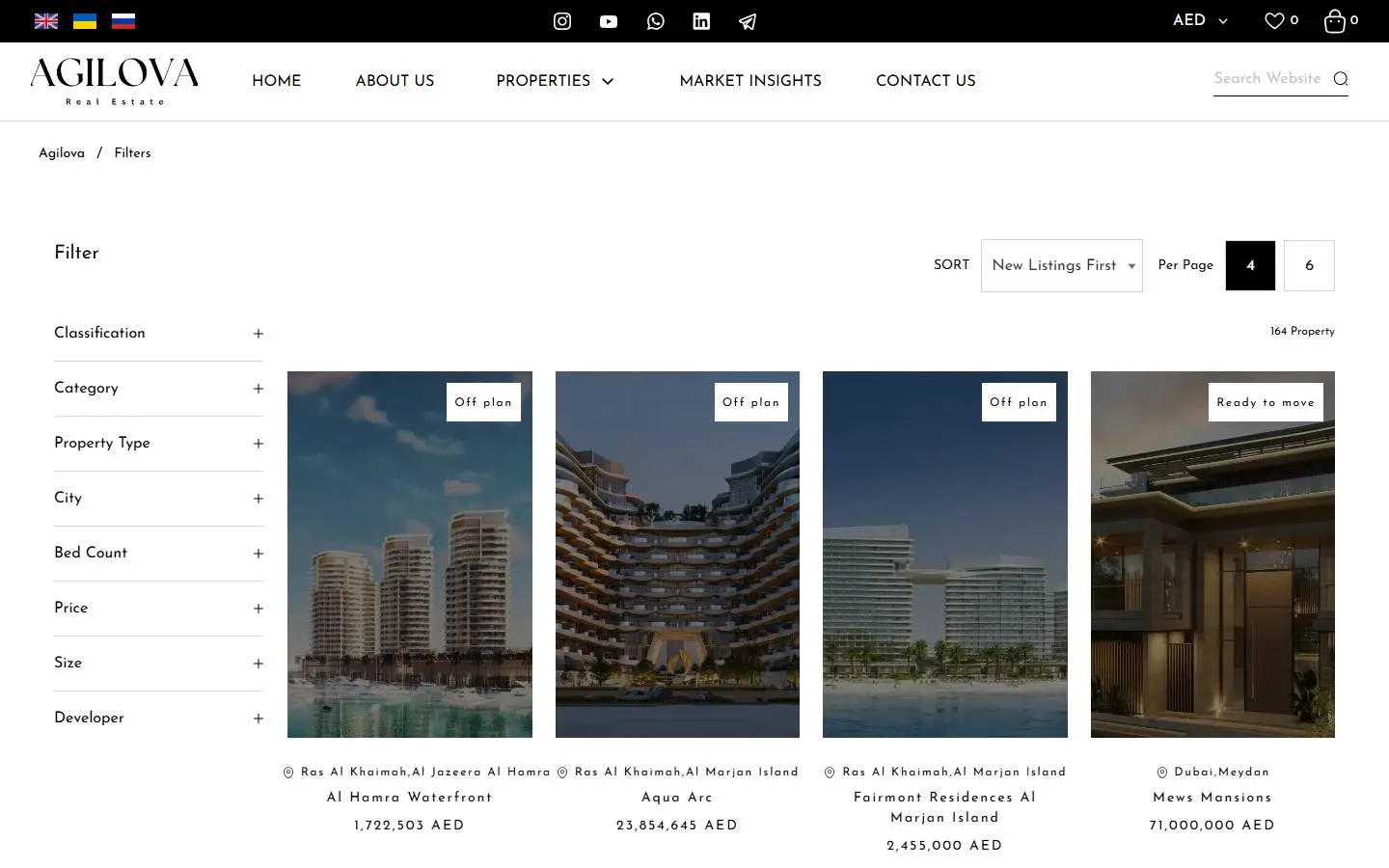
Task: Click the Agilova Real Estate logo
Action: pyautogui.click(x=114, y=81)
